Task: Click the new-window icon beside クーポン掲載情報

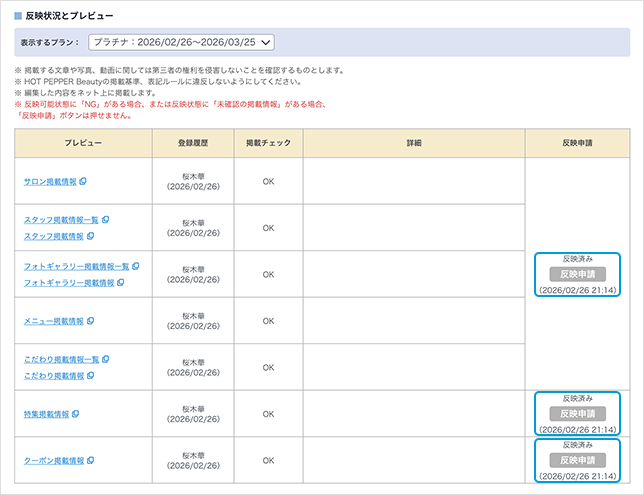Action: tap(90, 461)
